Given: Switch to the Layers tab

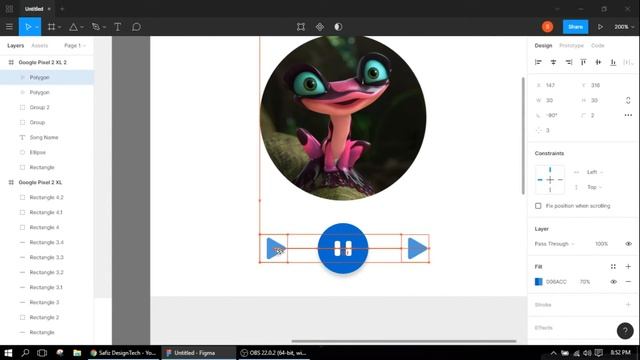Looking at the screenshot, I should pyautogui.click(x=16, y=46).
